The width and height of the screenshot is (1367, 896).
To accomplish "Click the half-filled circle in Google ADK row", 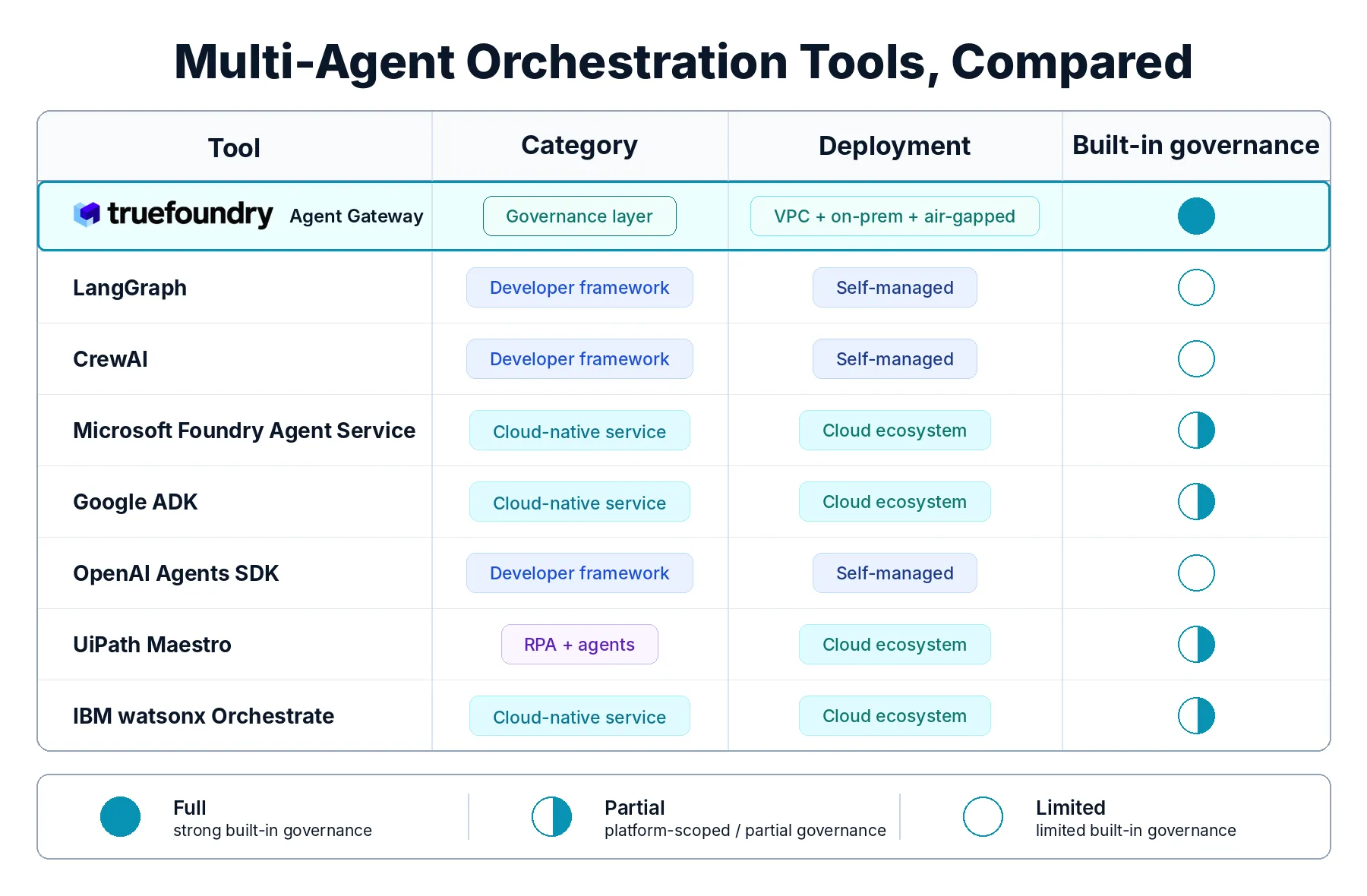I will [x=1196, y=501].
